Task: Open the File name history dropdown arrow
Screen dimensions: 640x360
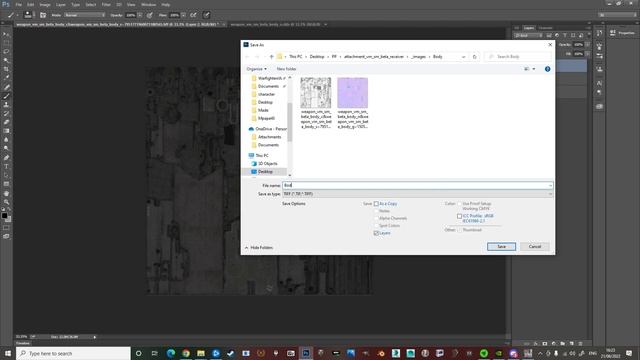Action: (550, 185)
